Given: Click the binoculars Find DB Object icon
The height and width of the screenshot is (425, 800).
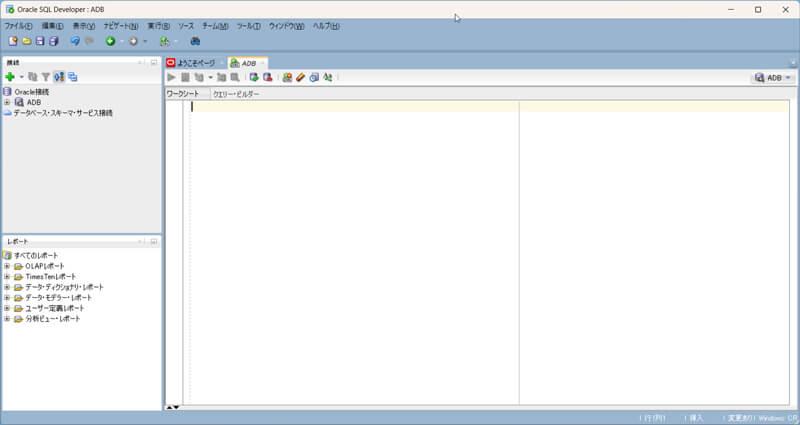Looking at the screenshot, I should point(195,41).
